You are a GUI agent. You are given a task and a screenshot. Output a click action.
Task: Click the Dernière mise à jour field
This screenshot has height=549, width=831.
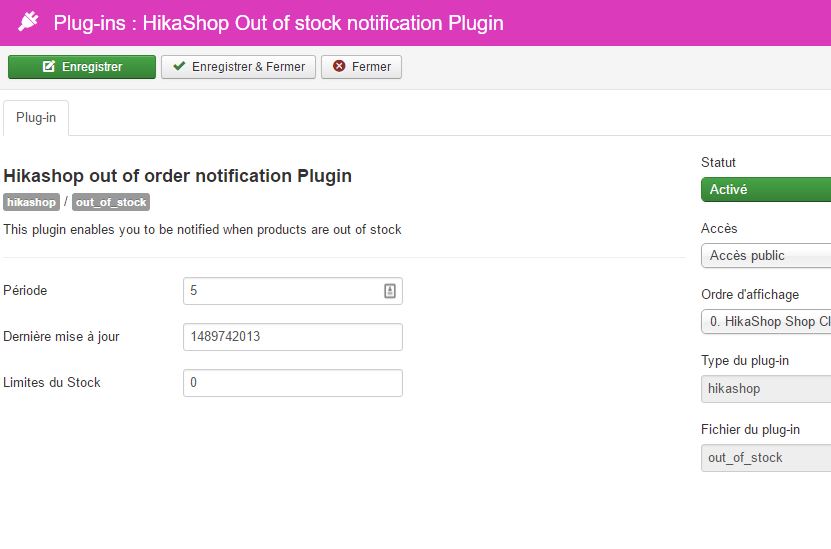tap(292, 337)
